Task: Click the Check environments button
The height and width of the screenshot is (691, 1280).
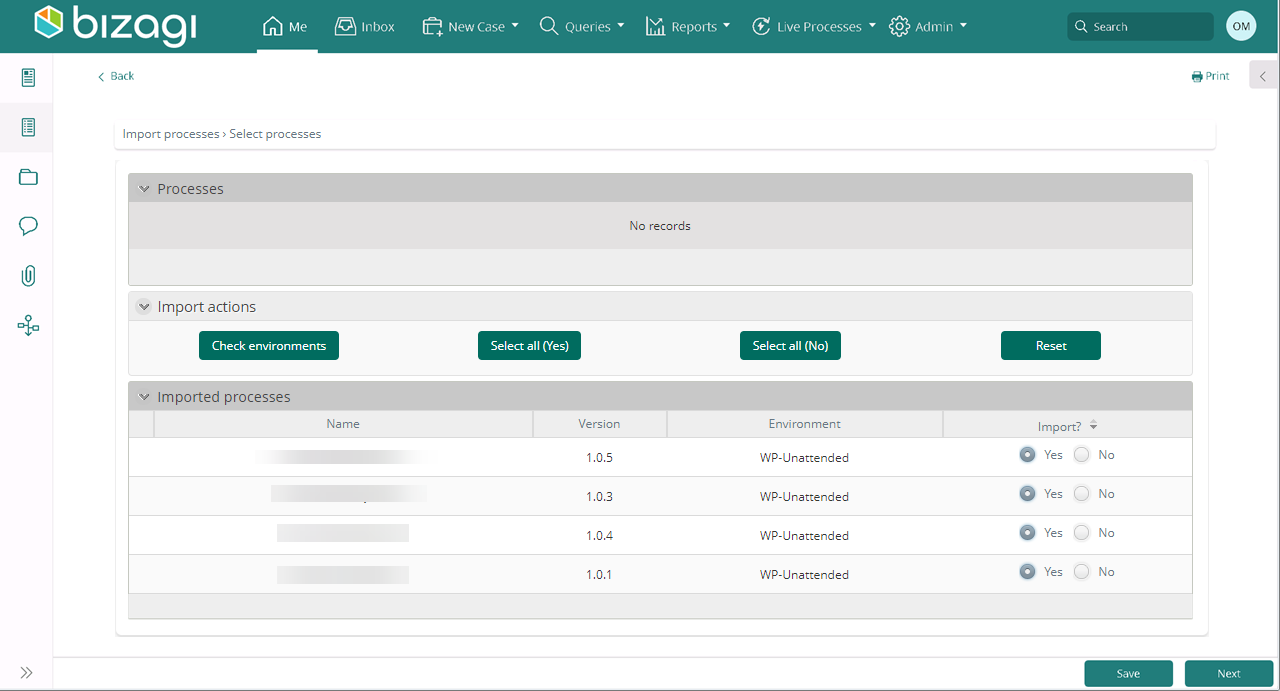Action: (x=269, y=346)
